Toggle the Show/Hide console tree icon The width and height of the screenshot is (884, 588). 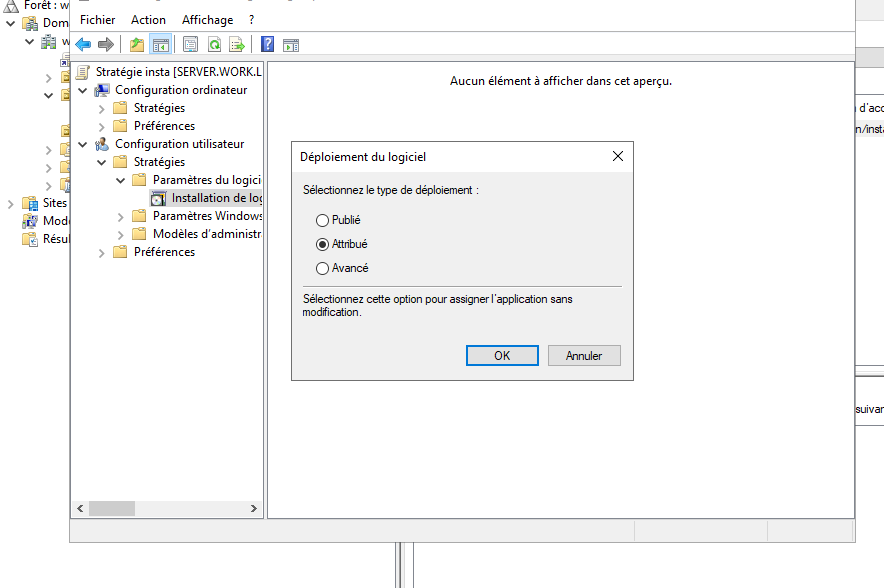tap(160, 44)
